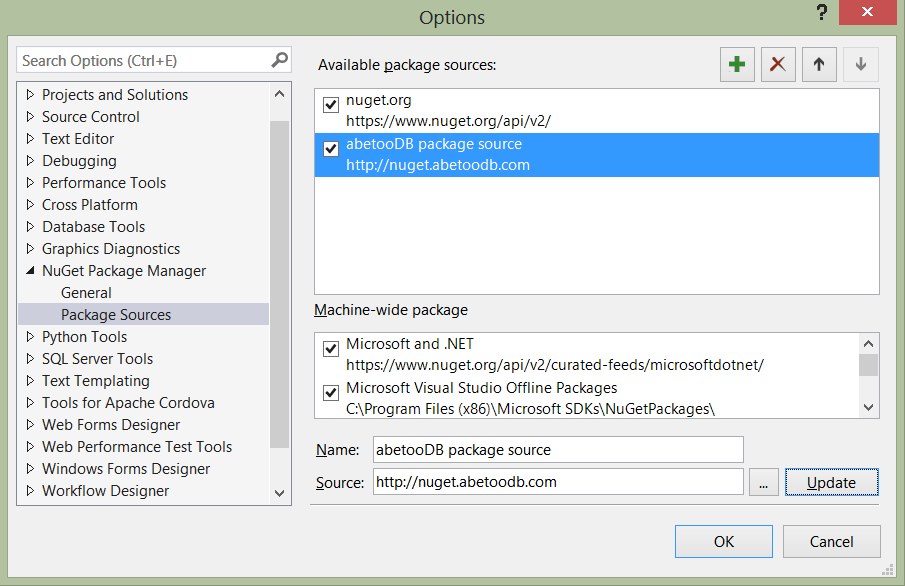Viewport: 905px width, 586px height.
Task: Toggle Microsoft Visual Studio Offline Packages checkbox
Action: point(331,393)
